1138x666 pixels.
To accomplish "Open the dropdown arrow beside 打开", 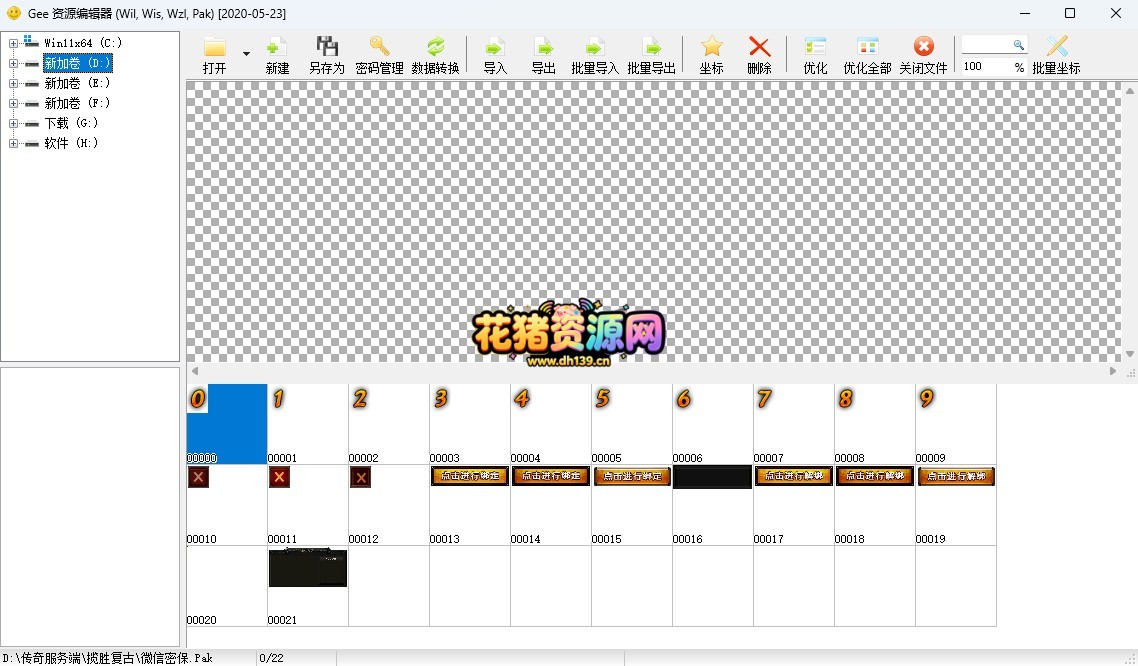I will 246,54.
